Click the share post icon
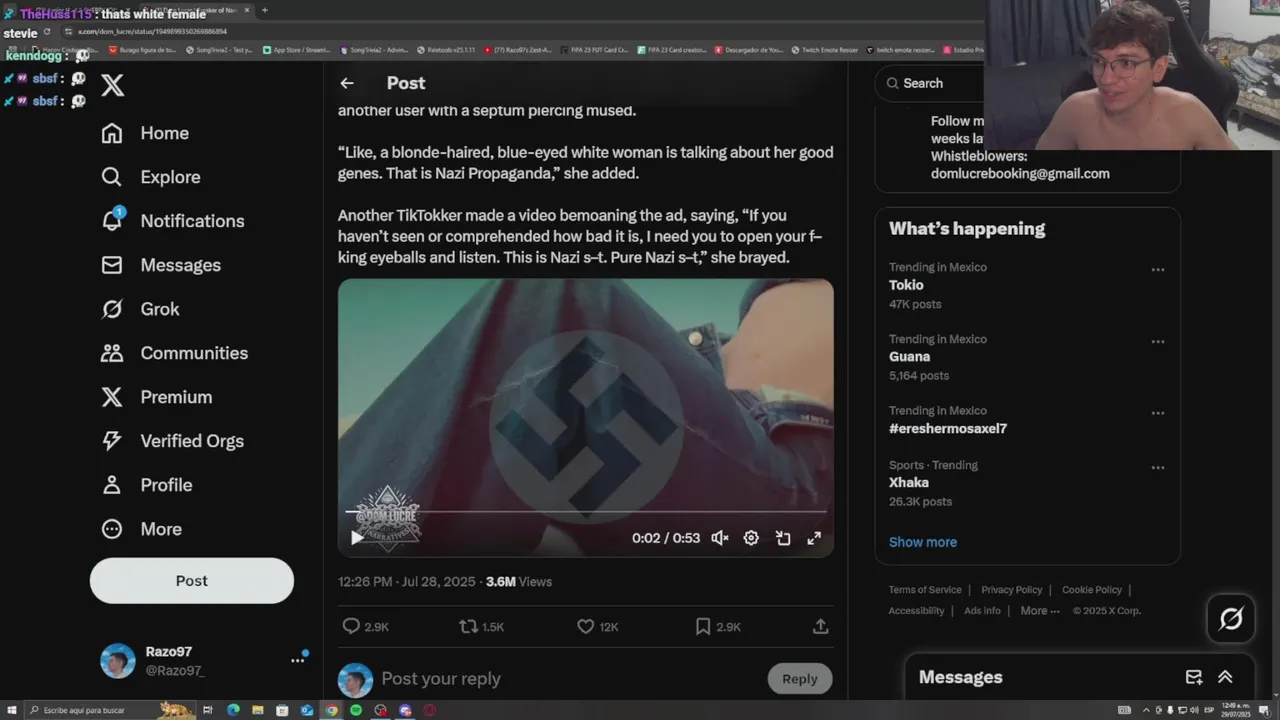Image resolution: width=1280 pixels, height=720 pixels. [x=820, y=626]
